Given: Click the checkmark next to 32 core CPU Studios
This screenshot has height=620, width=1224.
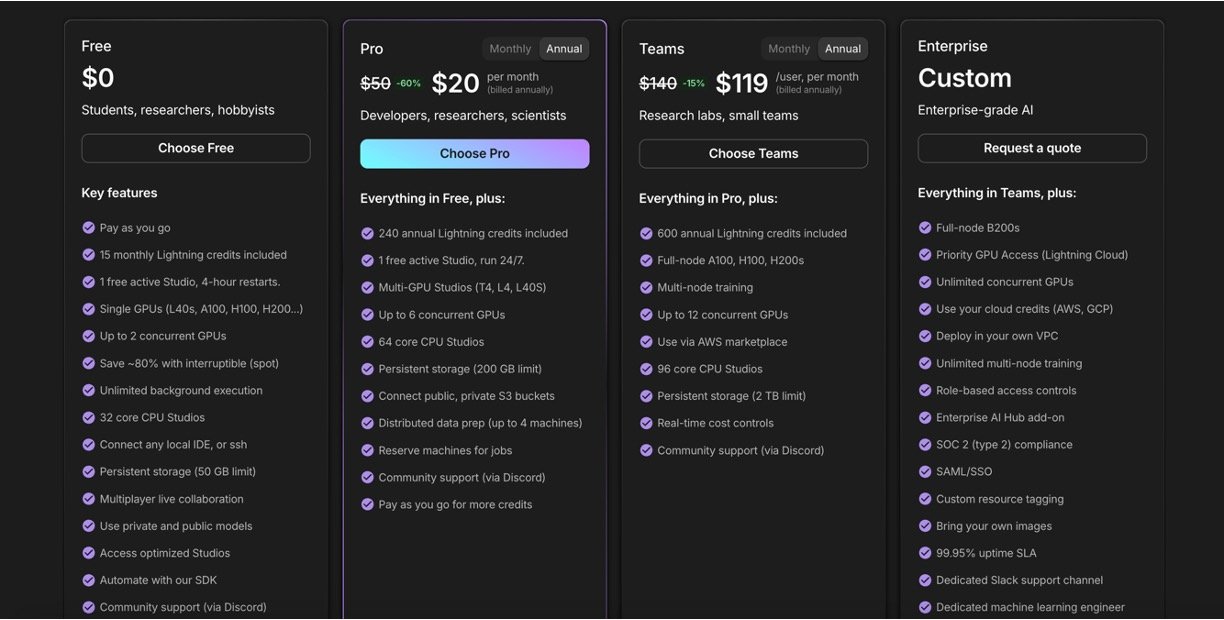Looking at the screenshot, I should (x=88, y=418).
